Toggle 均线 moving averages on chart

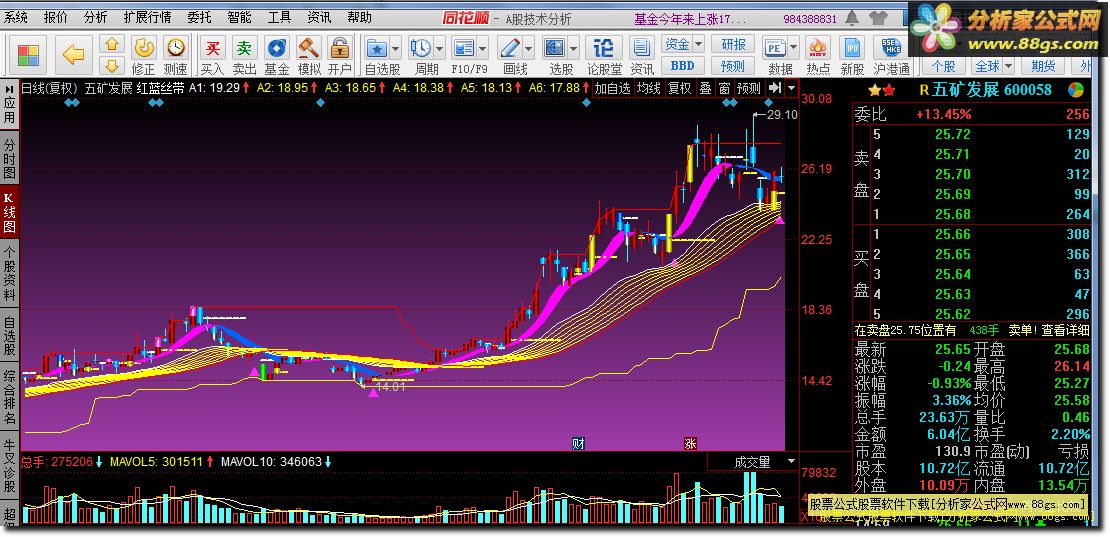coord(648,88)
